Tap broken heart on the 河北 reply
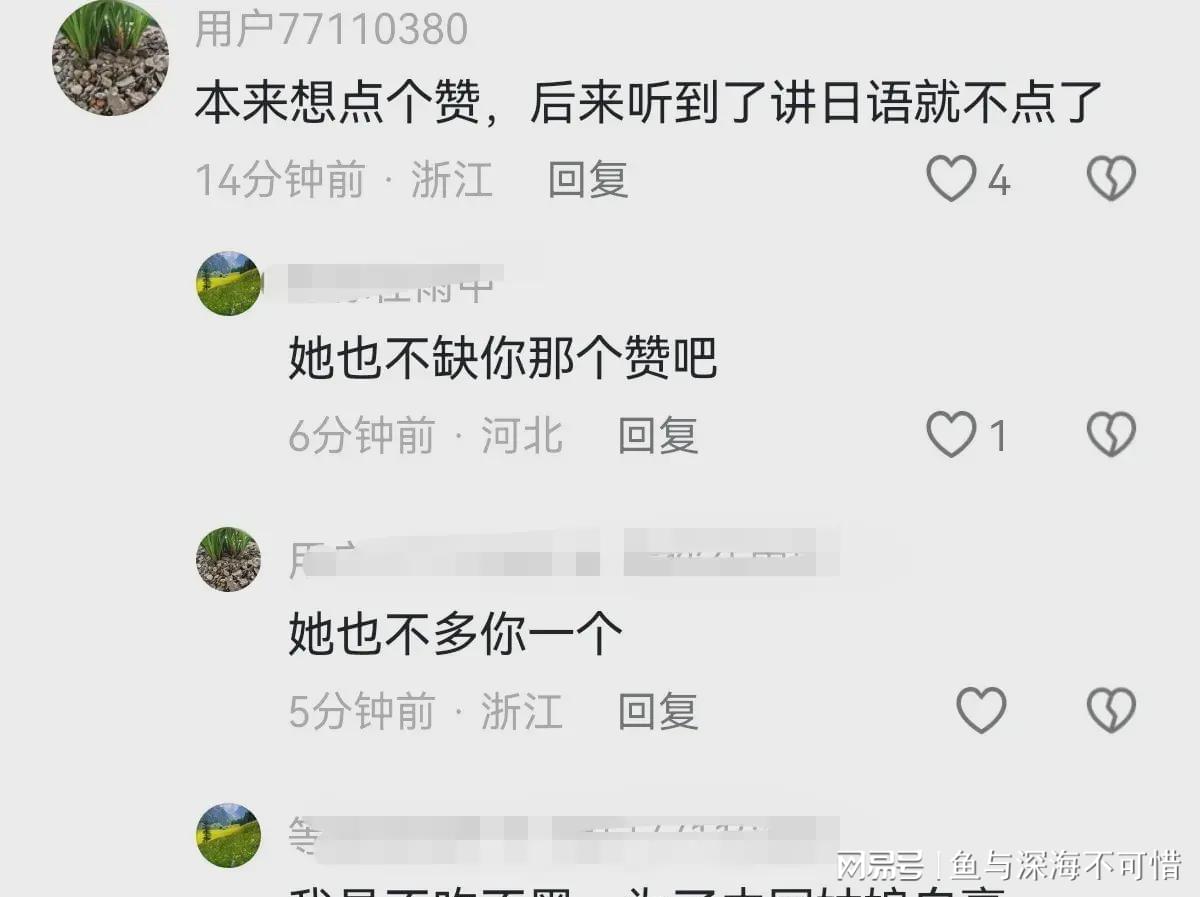This screenshot has width=1200, height=897. coord(1111,435)
